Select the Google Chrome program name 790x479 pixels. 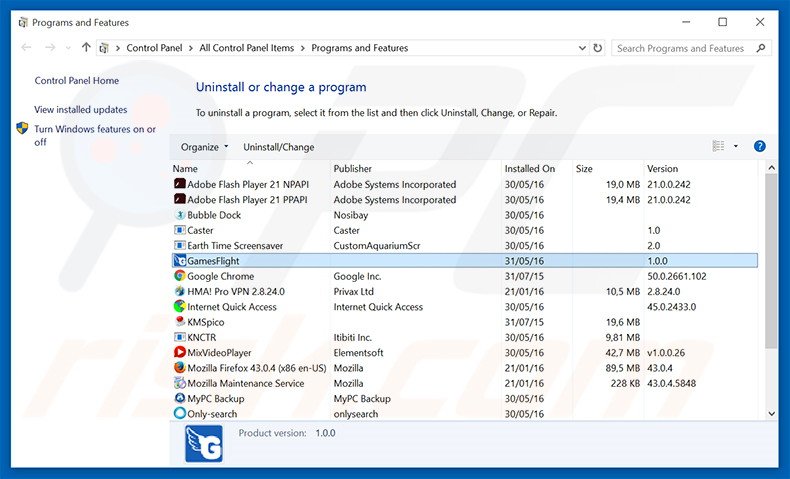(220, 276)
